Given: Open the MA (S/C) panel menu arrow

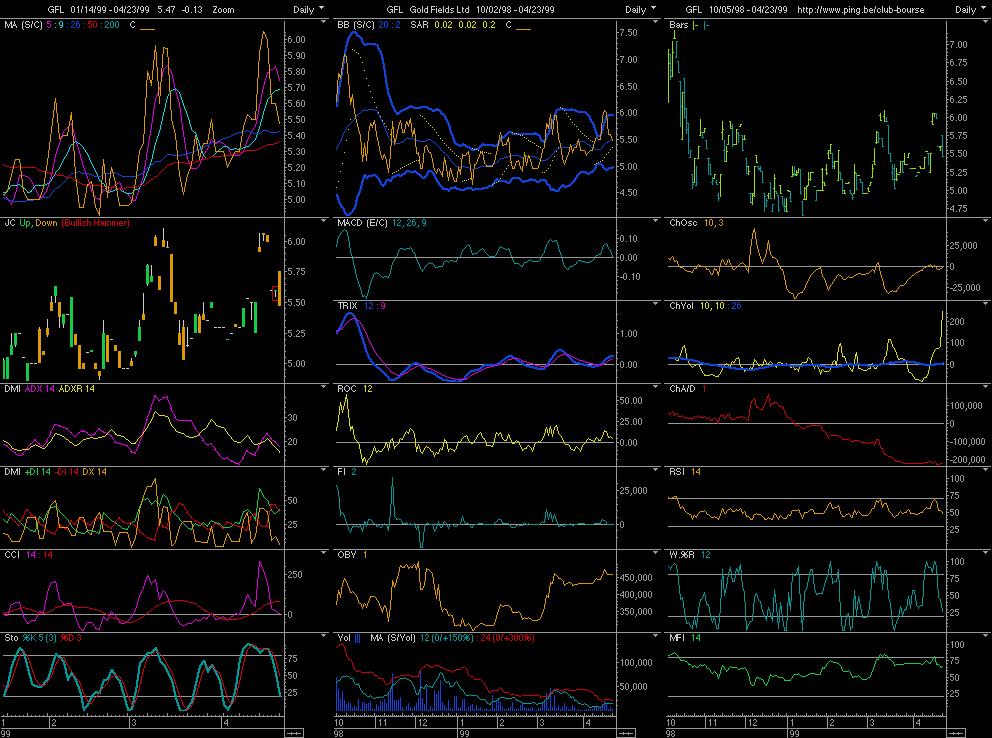Looking at the screenshot, I should [324, 22].
